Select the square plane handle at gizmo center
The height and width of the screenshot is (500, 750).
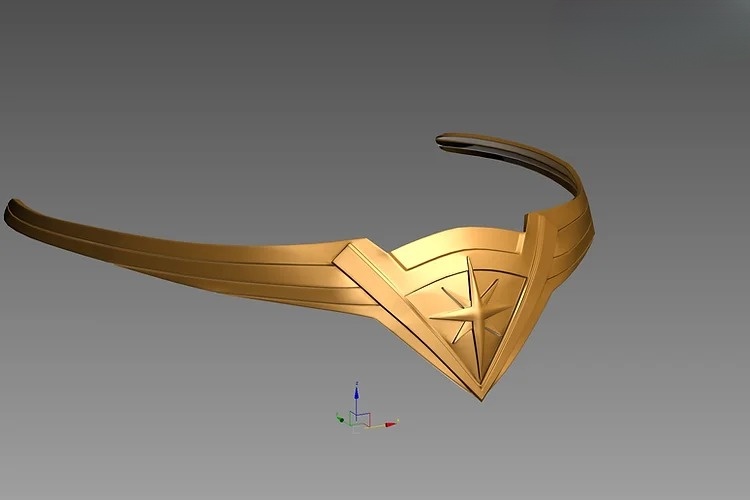(x=363, y=418)
